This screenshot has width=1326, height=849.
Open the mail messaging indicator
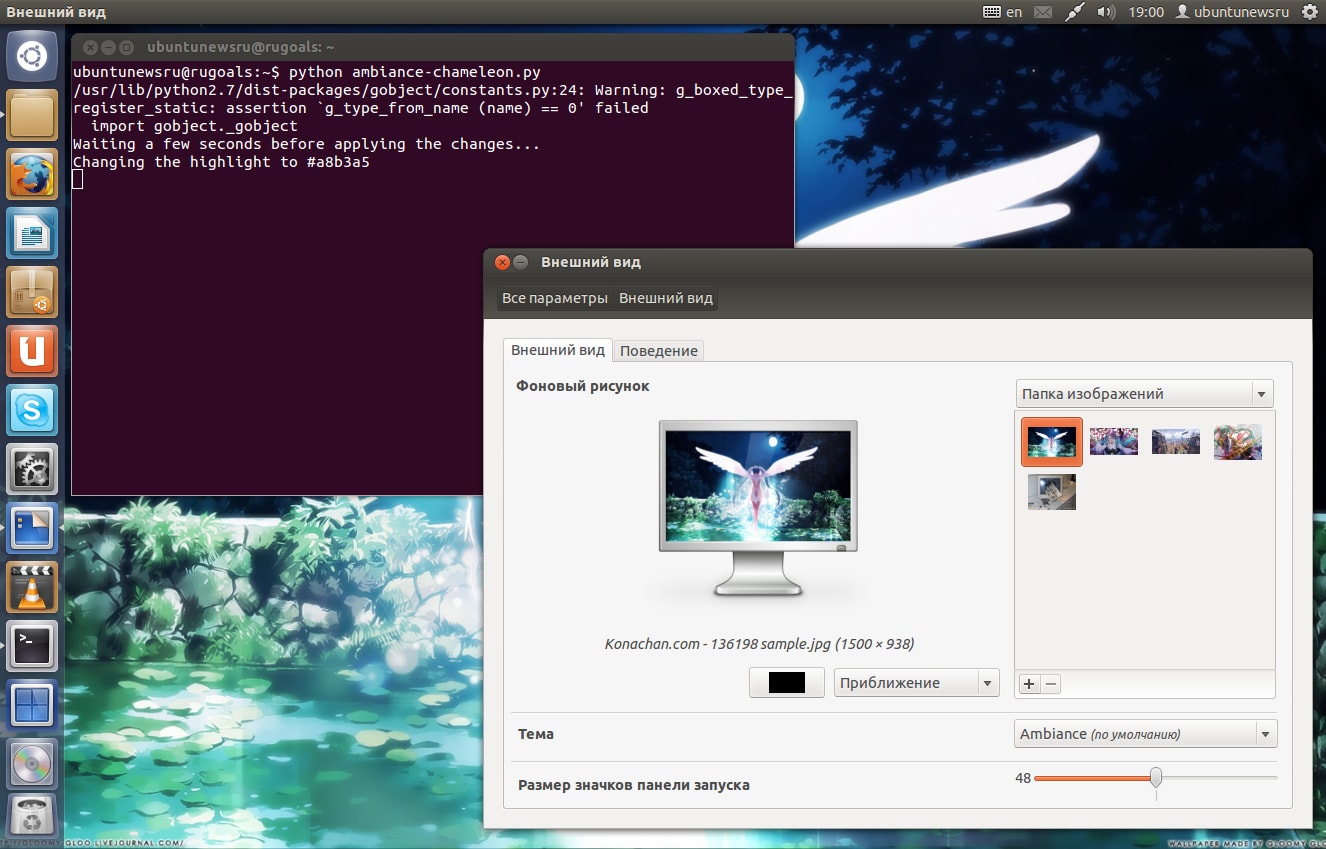point(1043,12)
